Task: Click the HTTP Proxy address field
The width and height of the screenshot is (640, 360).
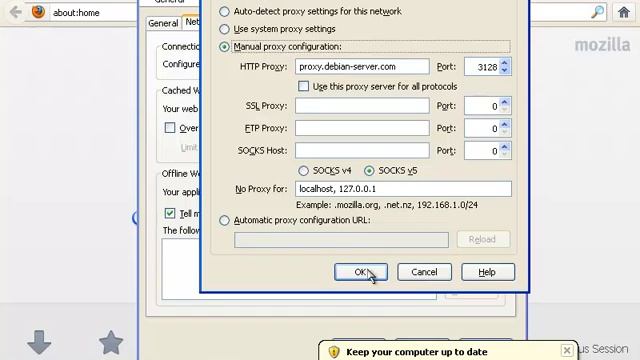Action: click(362, 67)
